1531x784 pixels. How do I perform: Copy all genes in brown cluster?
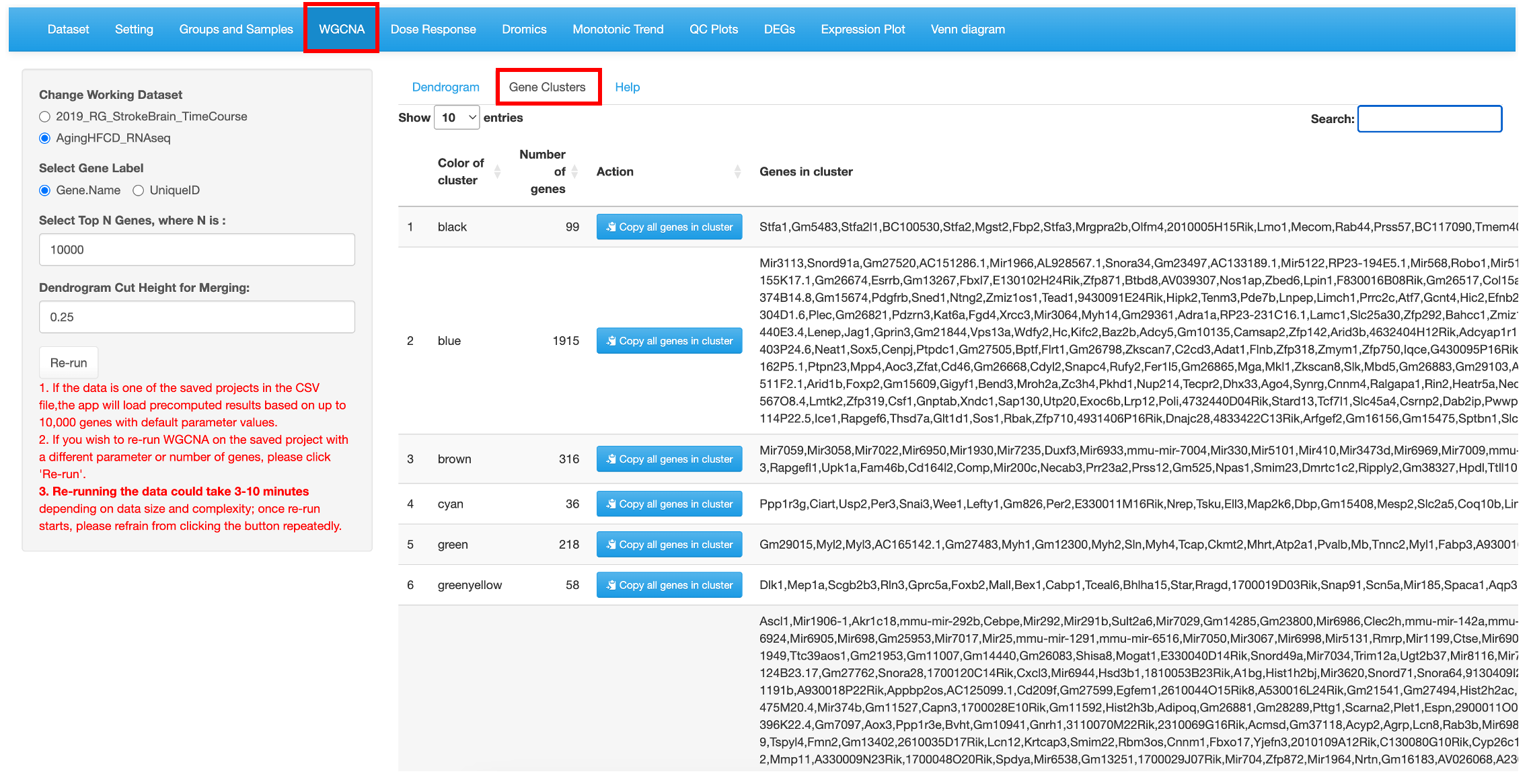(669, 459)
